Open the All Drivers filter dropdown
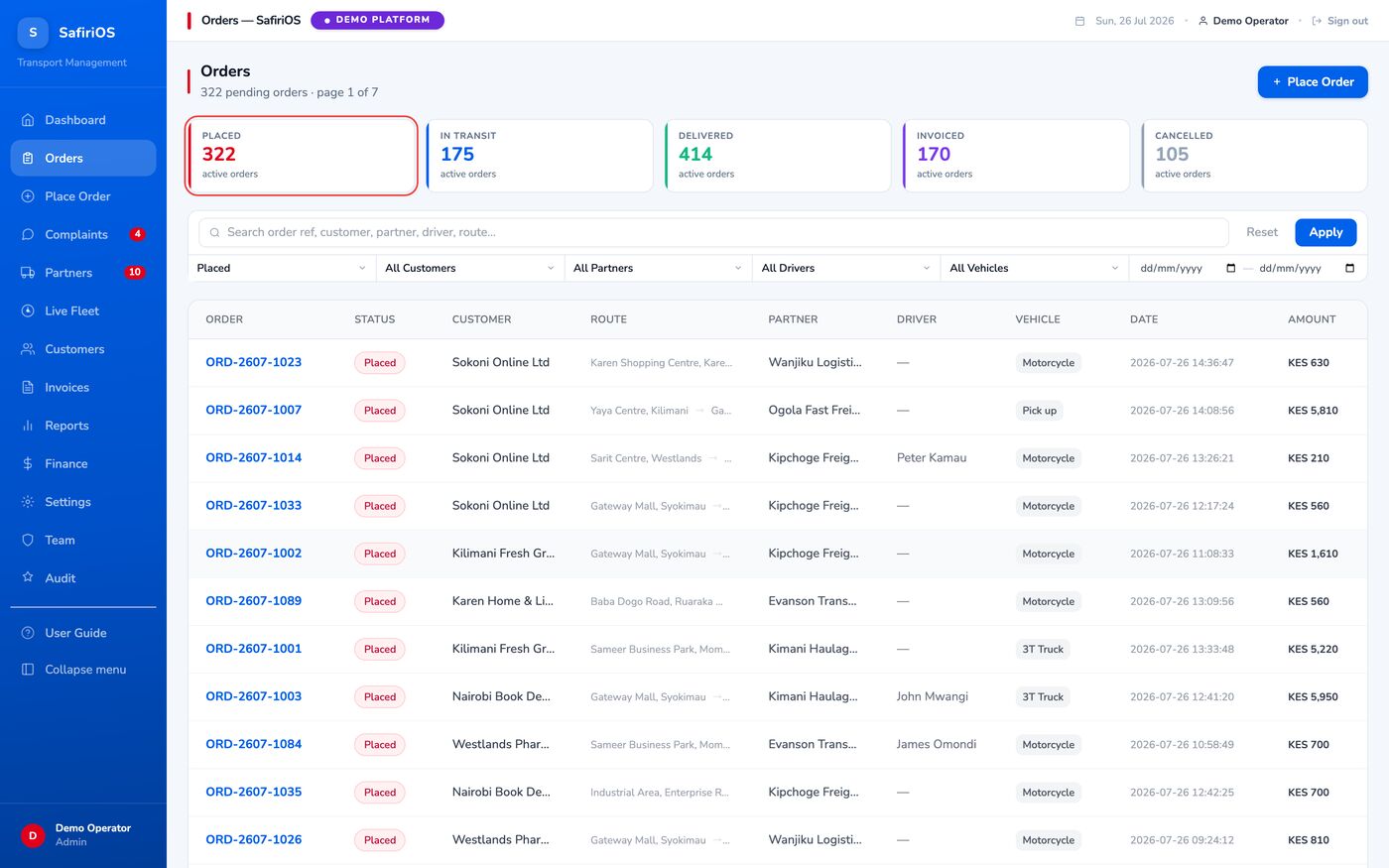 [846, 268]
